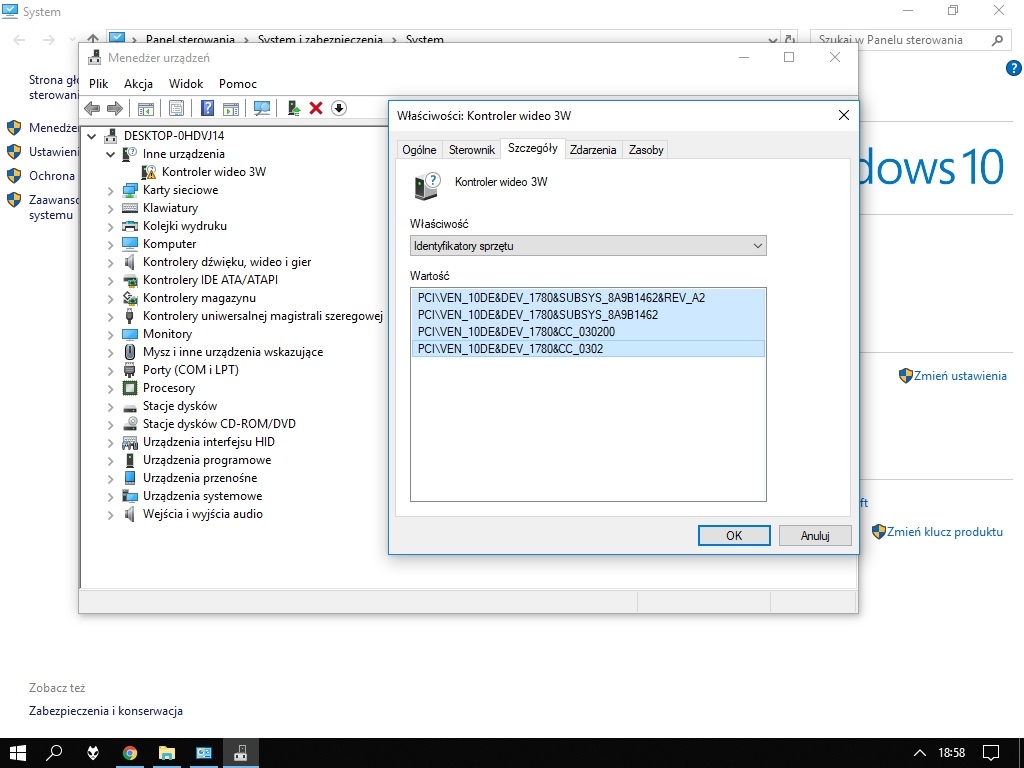
Task: Open the Windows Start menu
Action: coord(18,753)
